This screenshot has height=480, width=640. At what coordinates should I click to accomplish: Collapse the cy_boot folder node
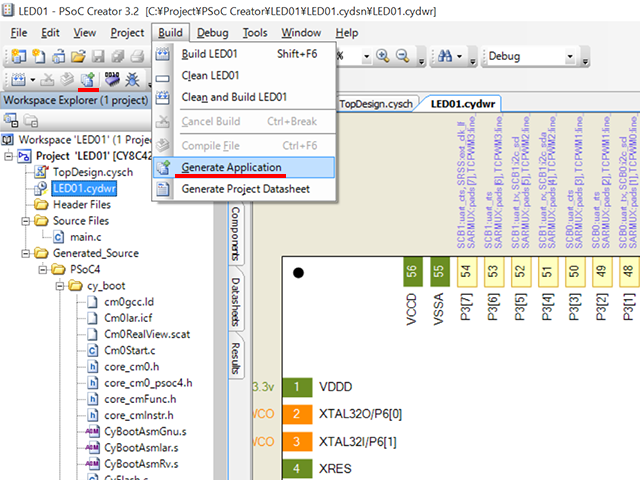point(60,286)
